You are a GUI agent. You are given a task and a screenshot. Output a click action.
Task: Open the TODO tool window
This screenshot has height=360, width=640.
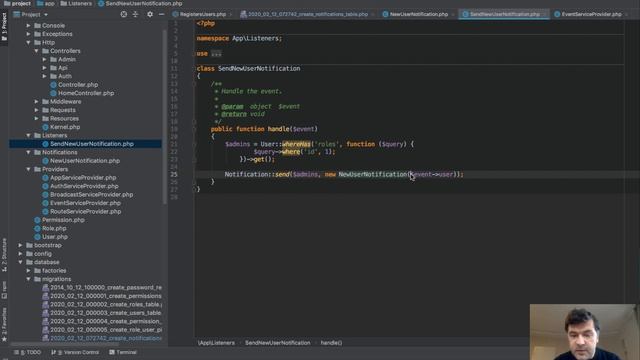28,352
